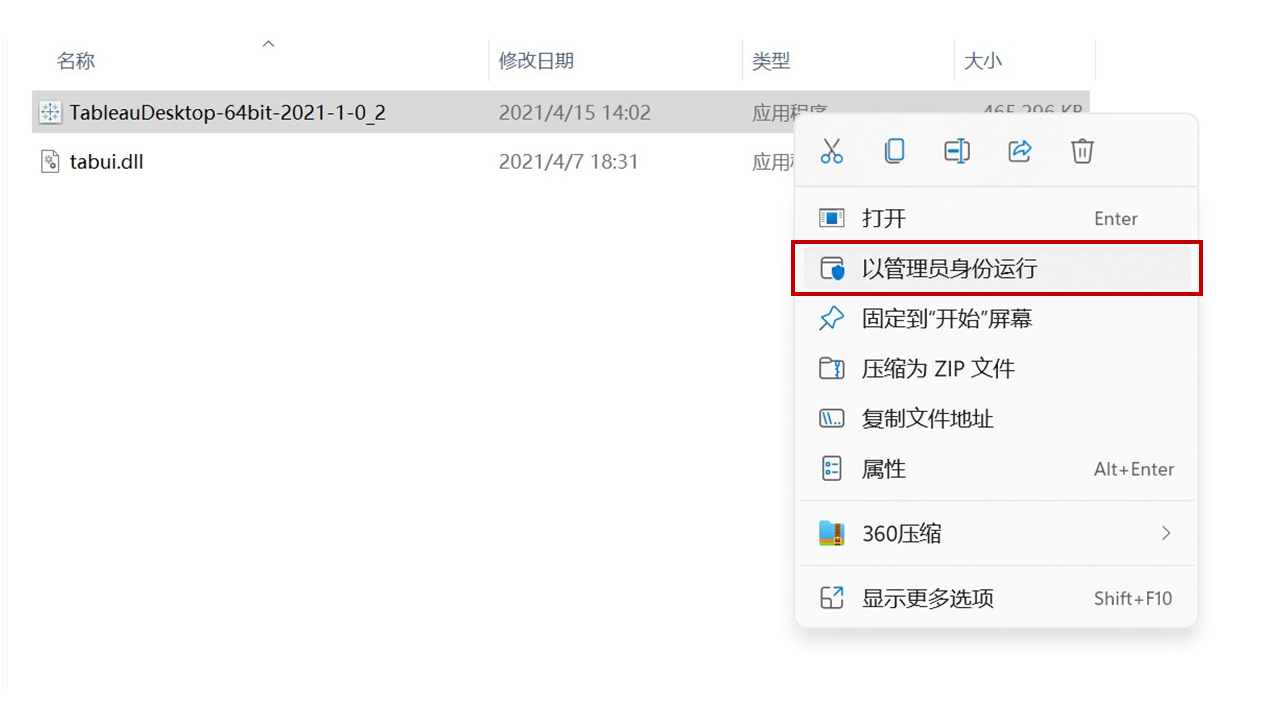Click the 360压缩 colorful archive icon
1280x720 pixels.
point(832,533)
